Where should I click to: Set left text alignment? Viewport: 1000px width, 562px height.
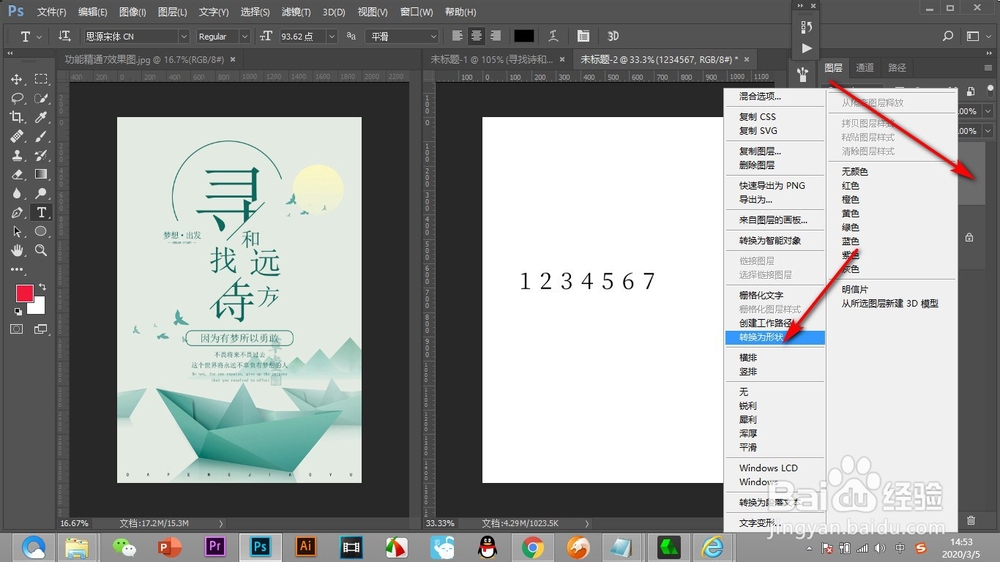(x=457, y=36)
